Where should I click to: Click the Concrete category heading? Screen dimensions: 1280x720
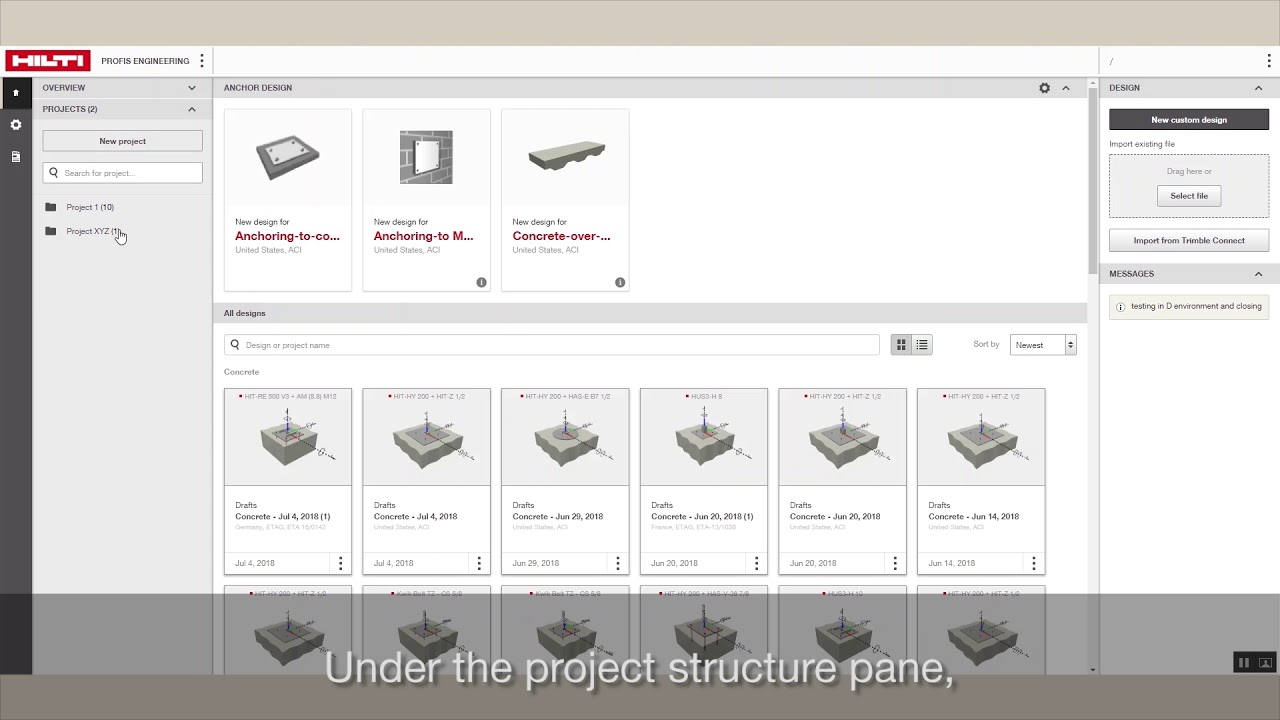tap(241, 372)
